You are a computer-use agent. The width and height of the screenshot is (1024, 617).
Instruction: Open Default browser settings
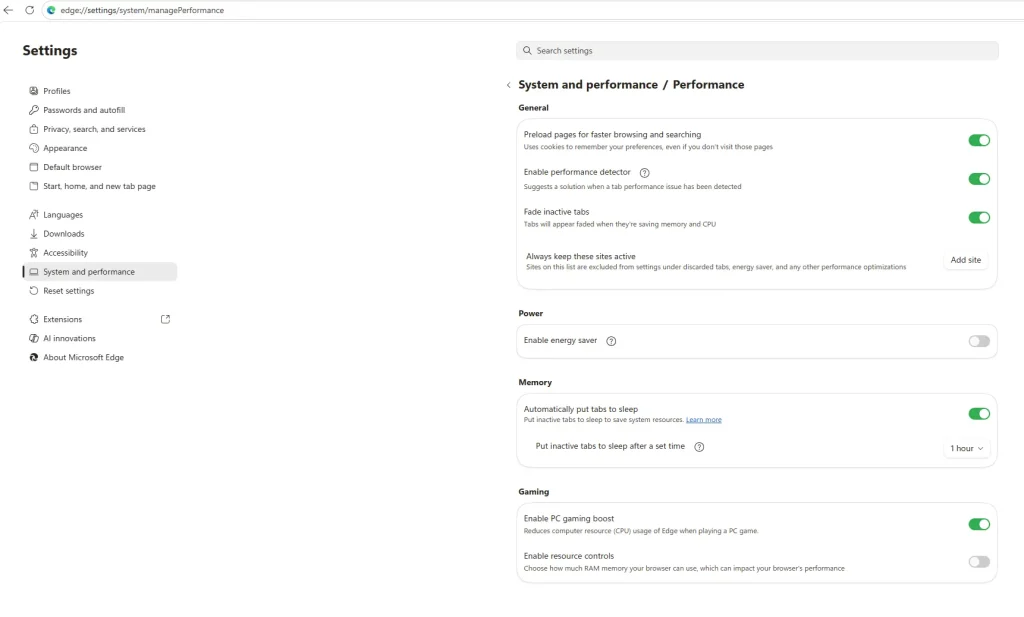click(72, 167)
